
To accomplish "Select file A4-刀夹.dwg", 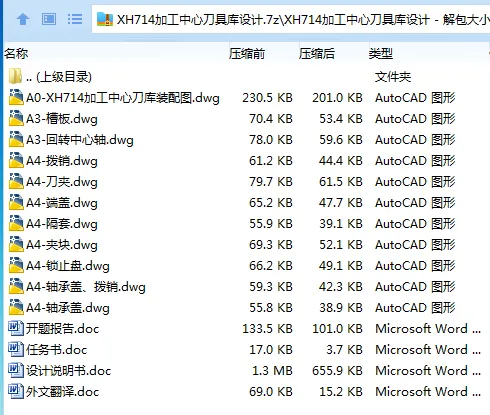I will [62, 182].
